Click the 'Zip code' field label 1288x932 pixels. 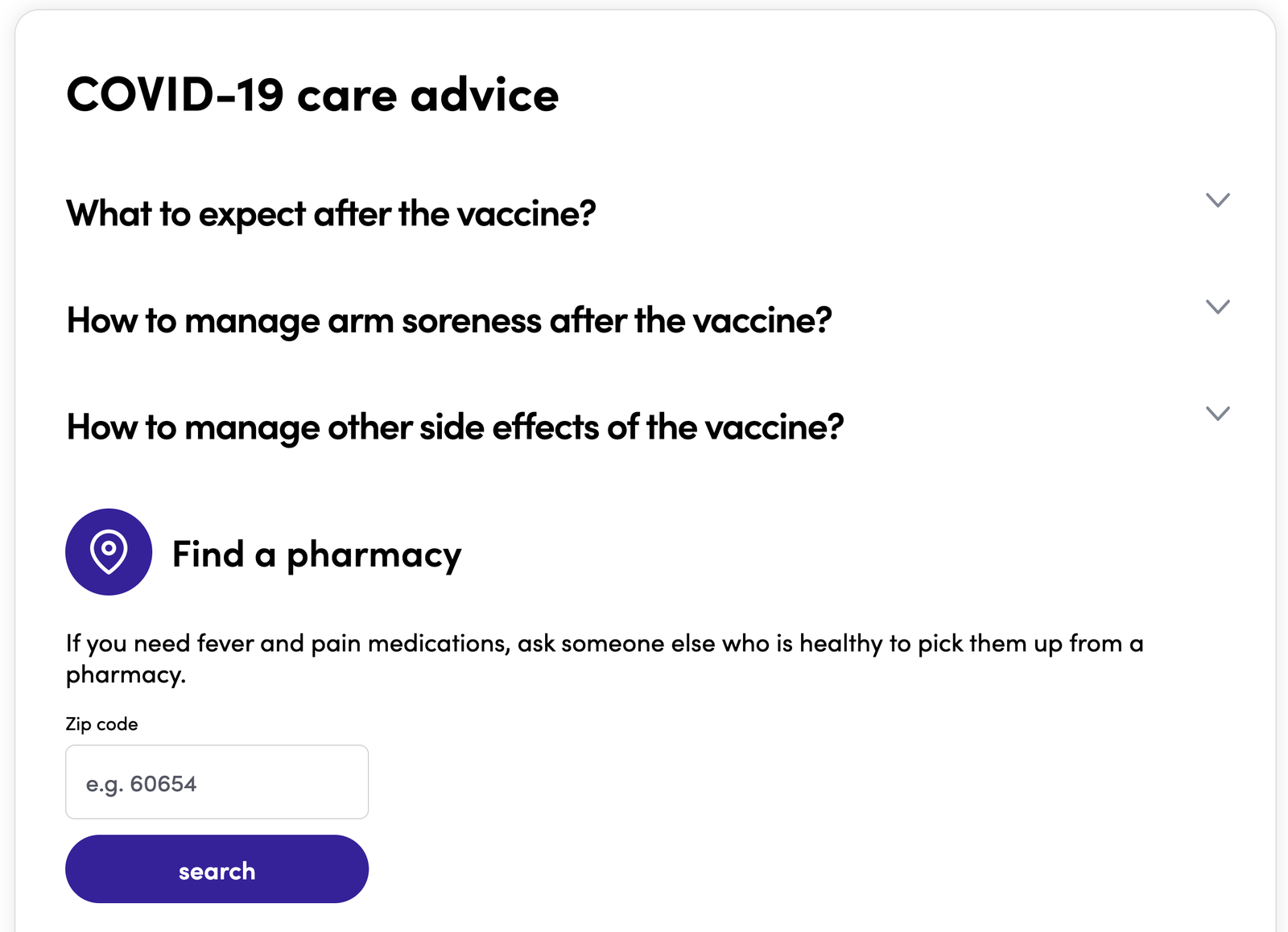click(x=101, y=724)
